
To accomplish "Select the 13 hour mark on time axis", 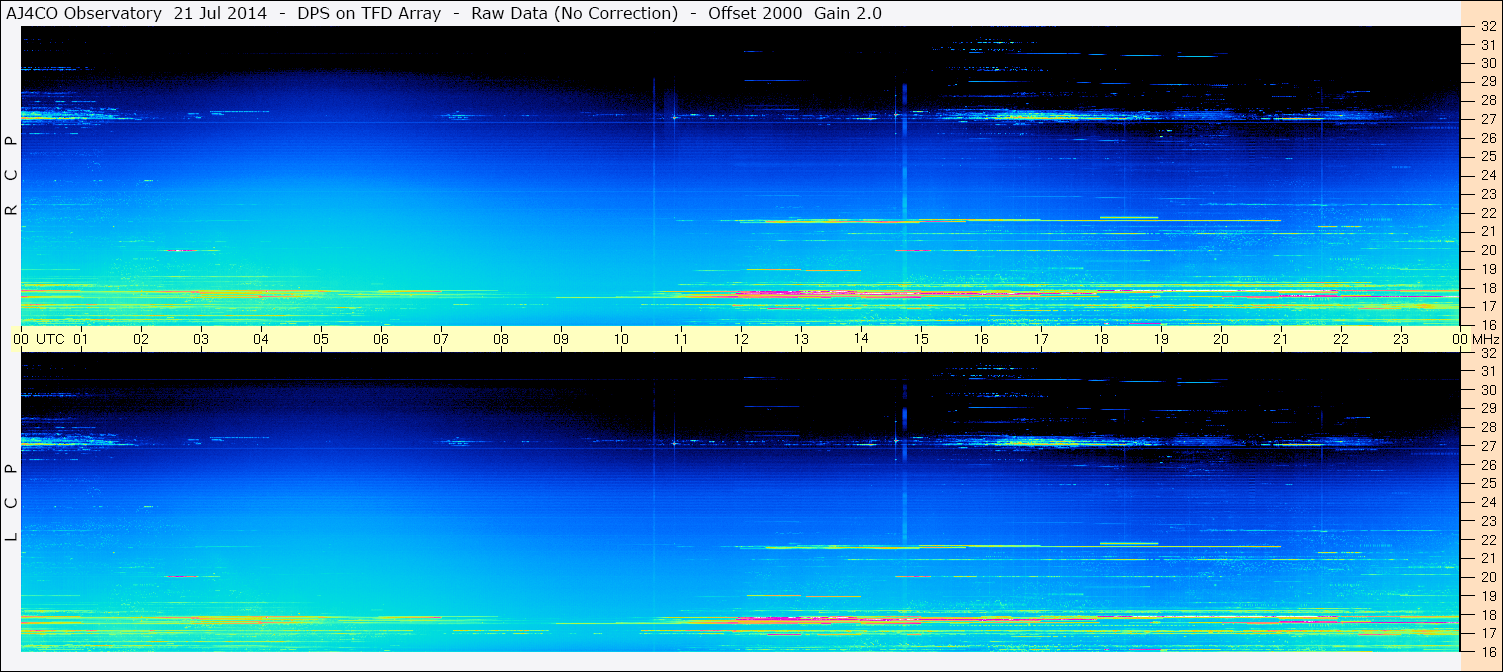I will [801, 339].
